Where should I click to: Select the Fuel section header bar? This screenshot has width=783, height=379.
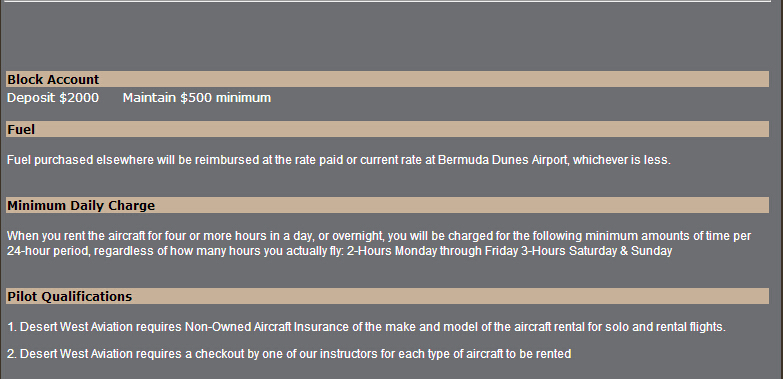point(387,129)
